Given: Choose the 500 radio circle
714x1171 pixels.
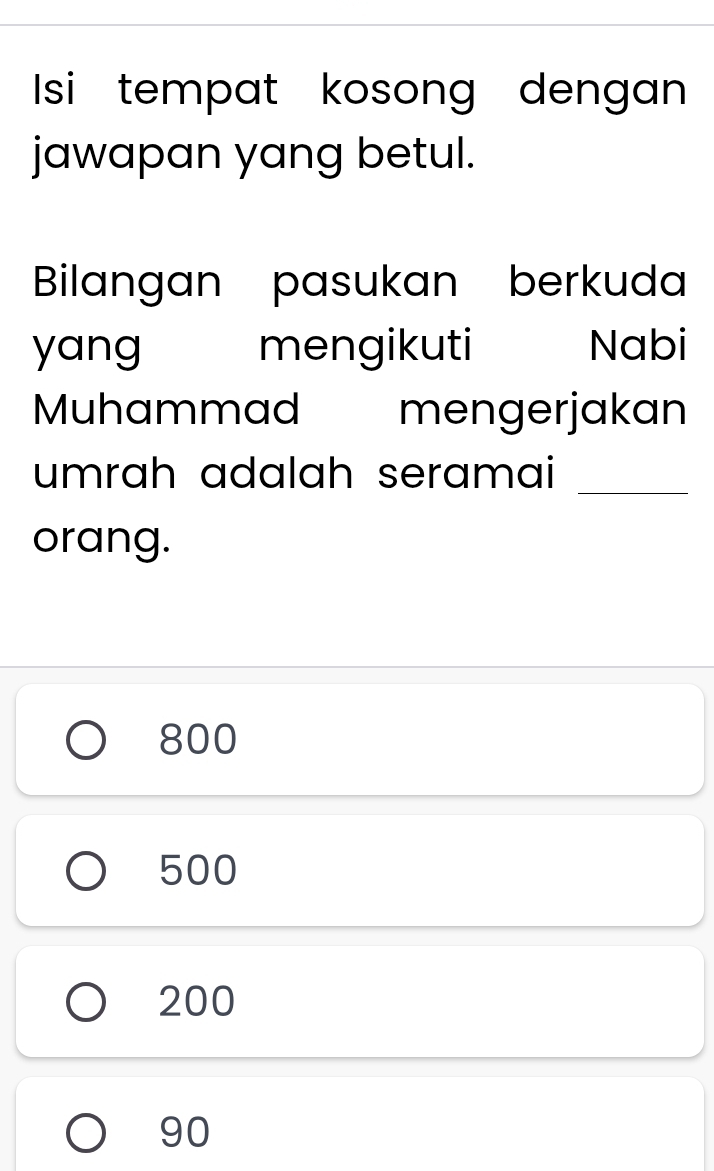Looking at the screenshot, I should 86,871.
